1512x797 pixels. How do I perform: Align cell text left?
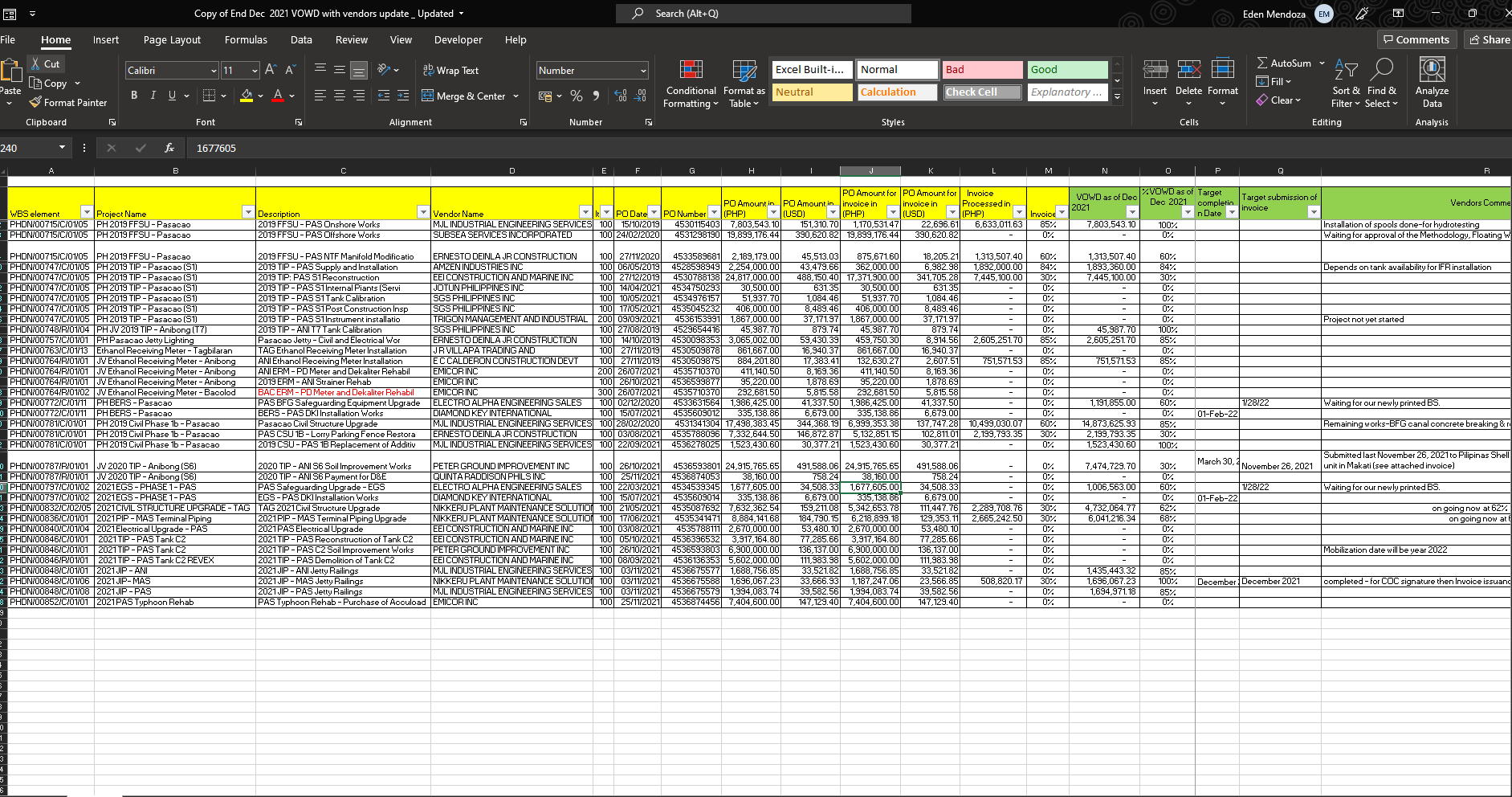[320, 96]
